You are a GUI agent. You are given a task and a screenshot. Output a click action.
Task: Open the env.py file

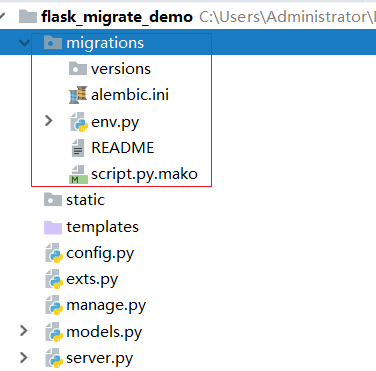pos(115,122)
